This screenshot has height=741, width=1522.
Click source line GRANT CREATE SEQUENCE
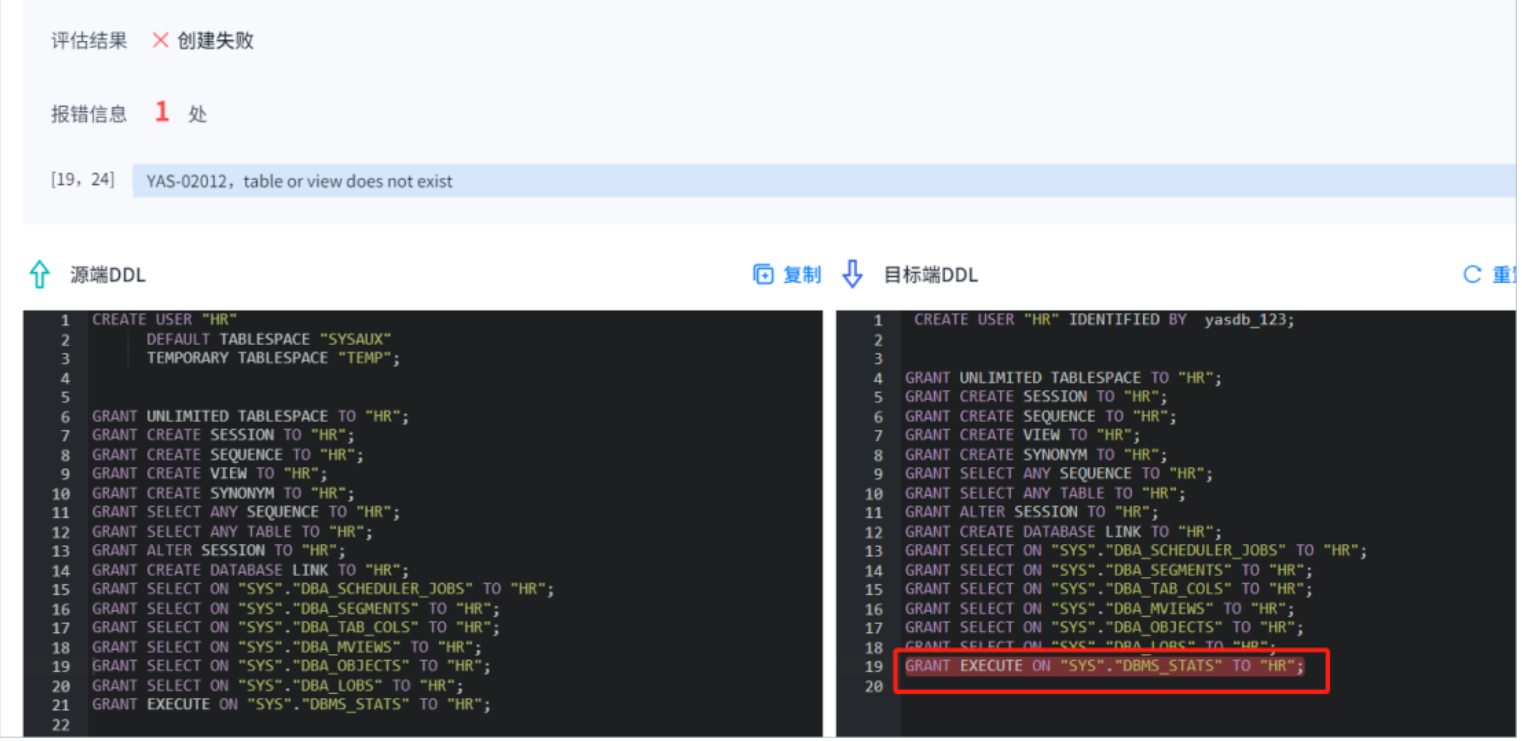[x=228, y=454]
